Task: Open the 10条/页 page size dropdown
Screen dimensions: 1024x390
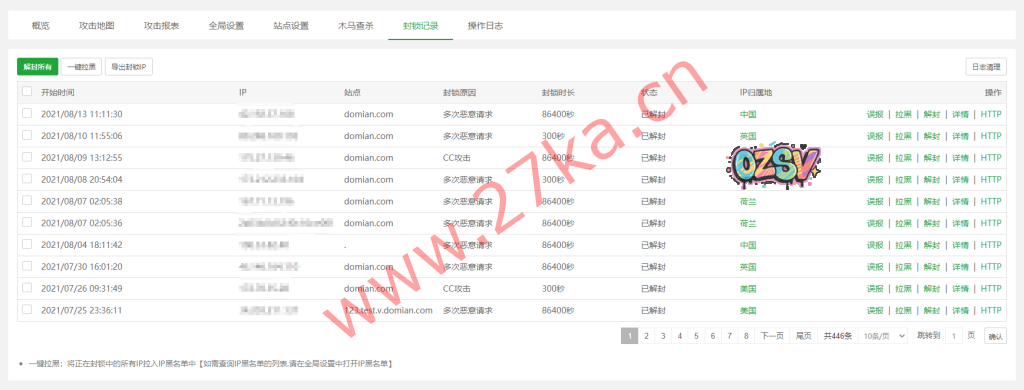Action: (883, 336)
